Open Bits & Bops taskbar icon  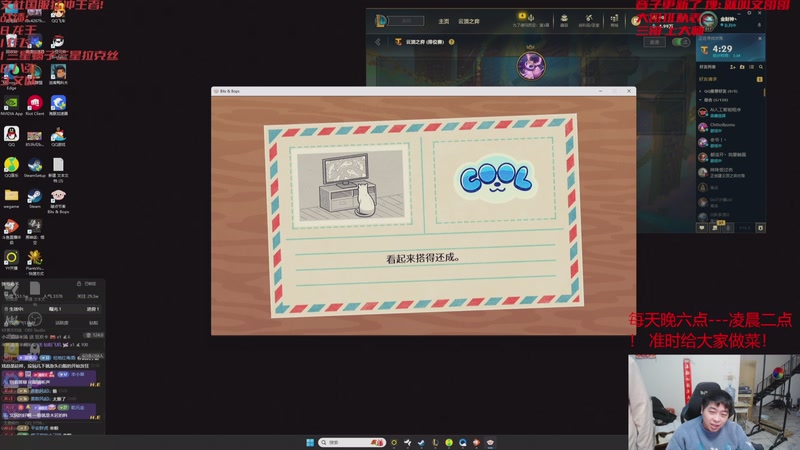490,442
